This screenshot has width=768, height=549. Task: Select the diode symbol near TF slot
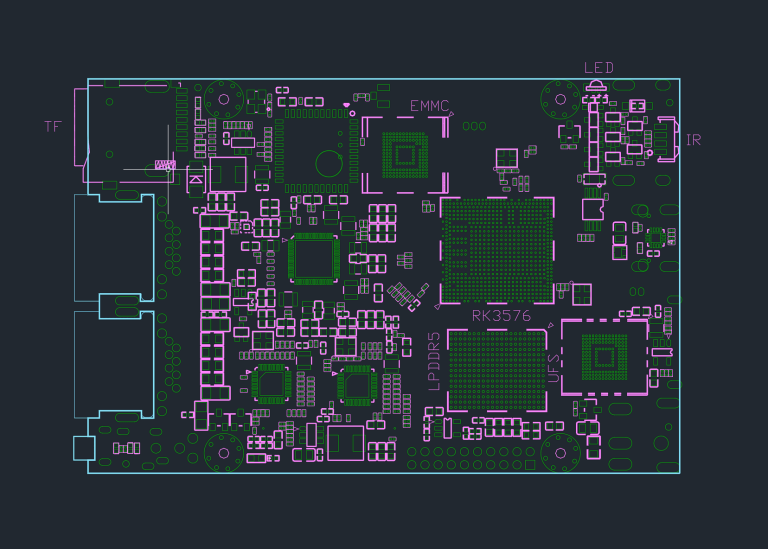click(196, 179)
